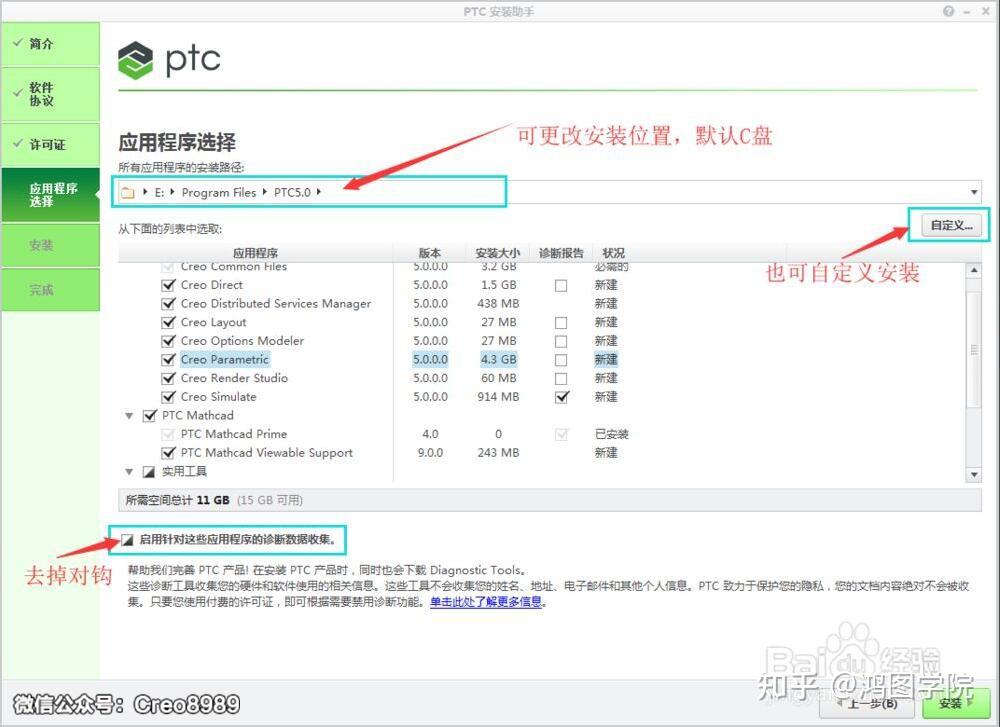Go to 简介 step in sidebar
Viewport: 1000px width, 727px height.
(x=50, y=44)
